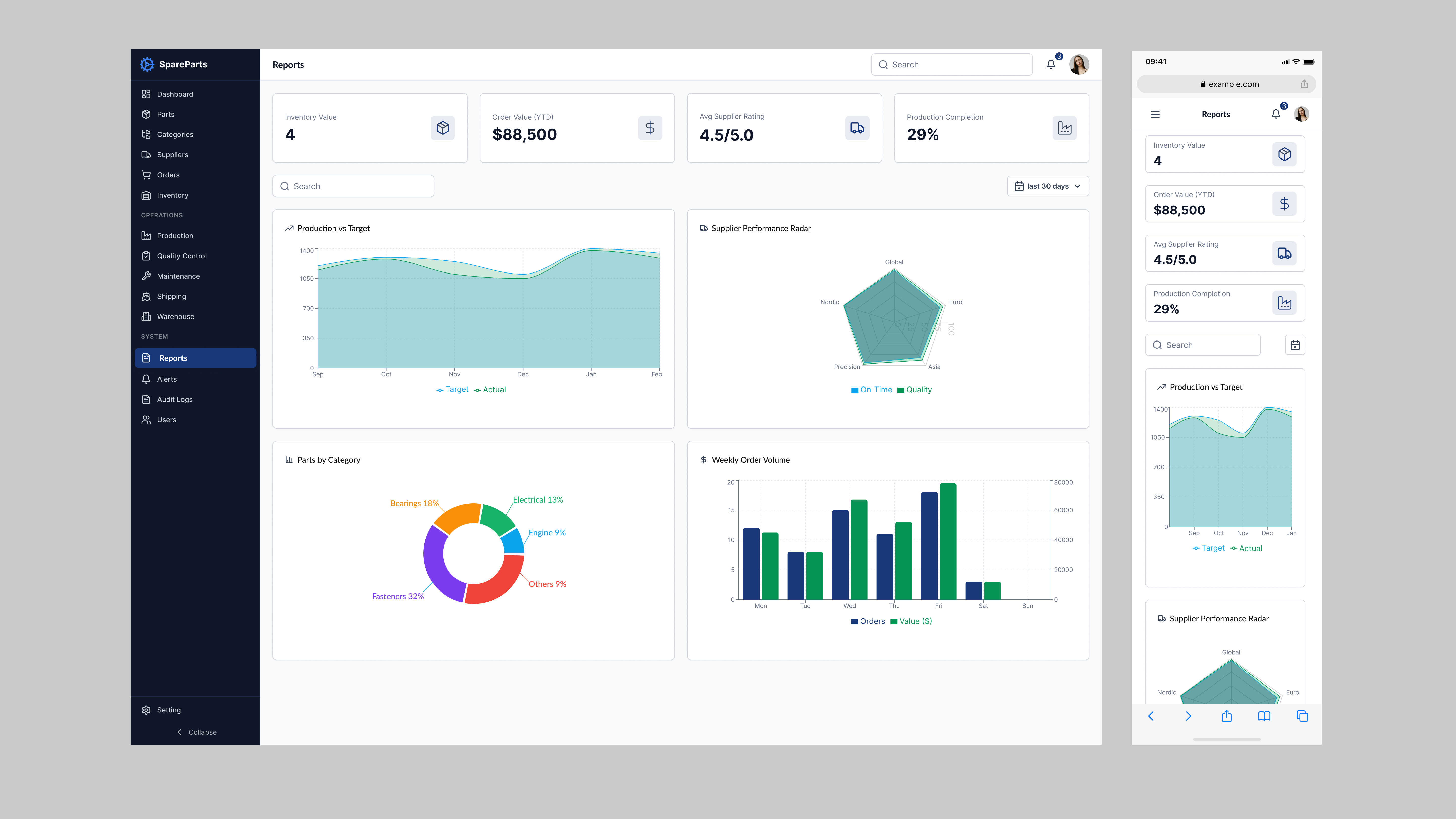
Task: Open Dashboard in the sidebar
Action: [x=196, y=94]
